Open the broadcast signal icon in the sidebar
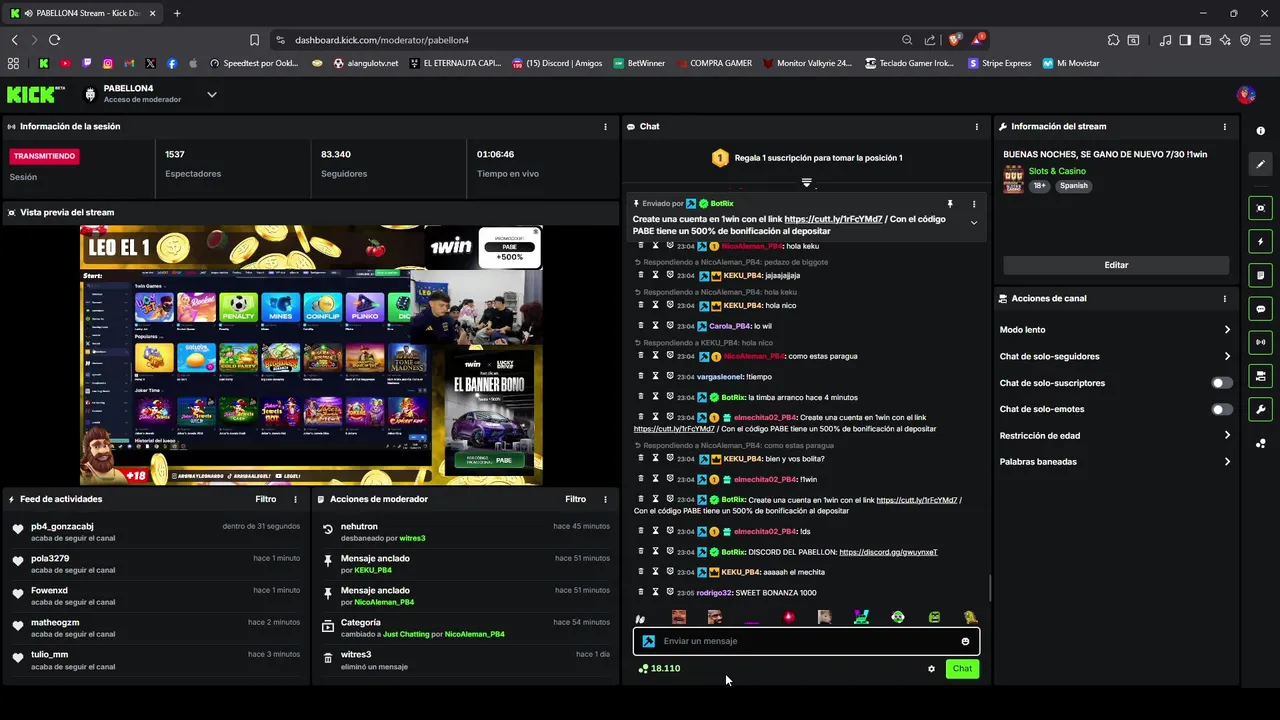The height and width of the screenshot is (720, 1280). 1260,342
